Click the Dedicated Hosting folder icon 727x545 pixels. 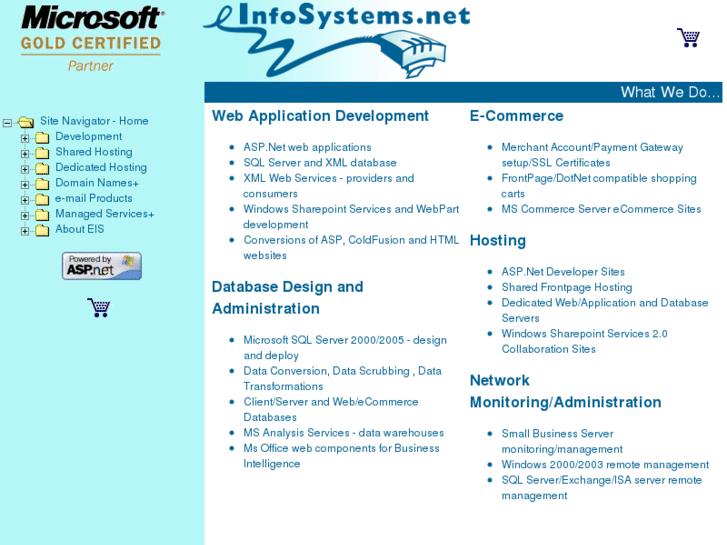[42, 168]
